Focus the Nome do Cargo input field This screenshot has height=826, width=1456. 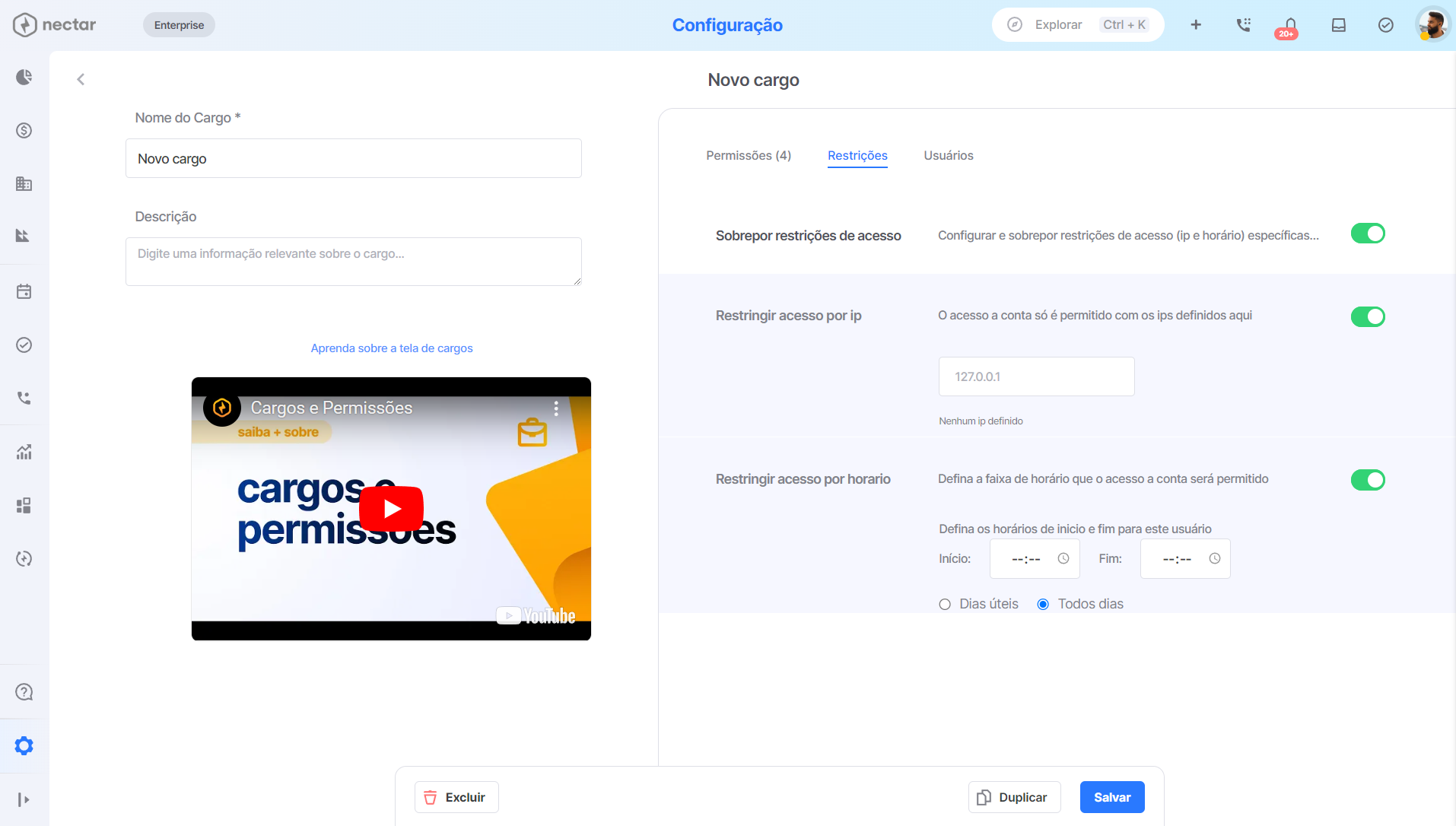click(x=354, y=158)
